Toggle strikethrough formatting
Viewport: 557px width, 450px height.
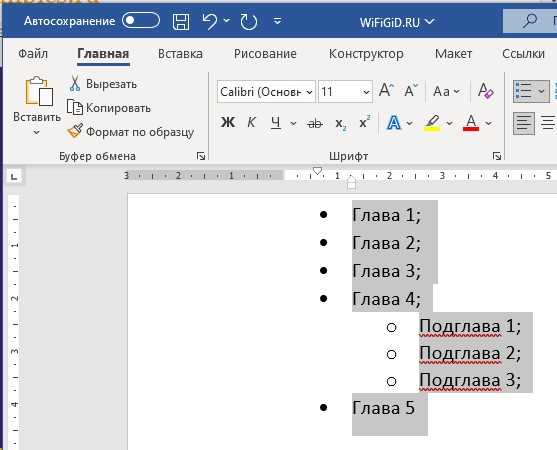click(315, 124)
